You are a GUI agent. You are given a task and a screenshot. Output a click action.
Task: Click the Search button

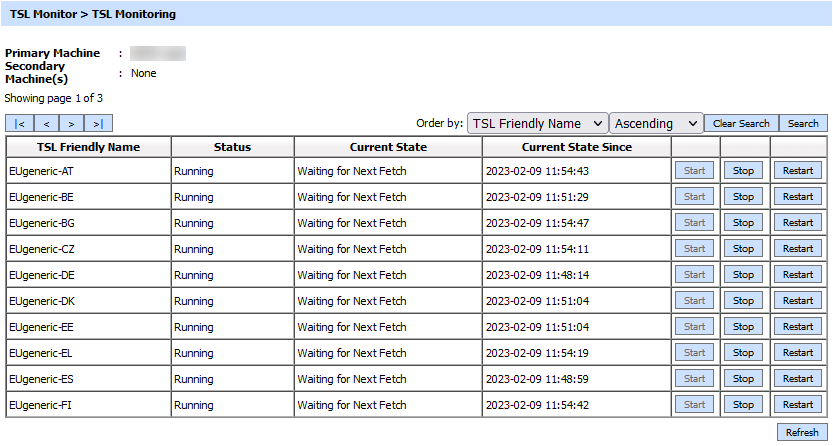pos(803,124)
